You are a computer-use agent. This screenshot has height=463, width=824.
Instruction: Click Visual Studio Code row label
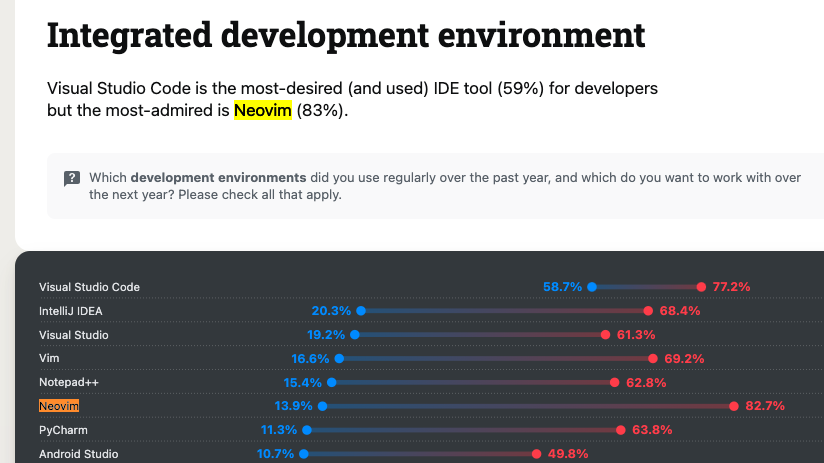89,287
